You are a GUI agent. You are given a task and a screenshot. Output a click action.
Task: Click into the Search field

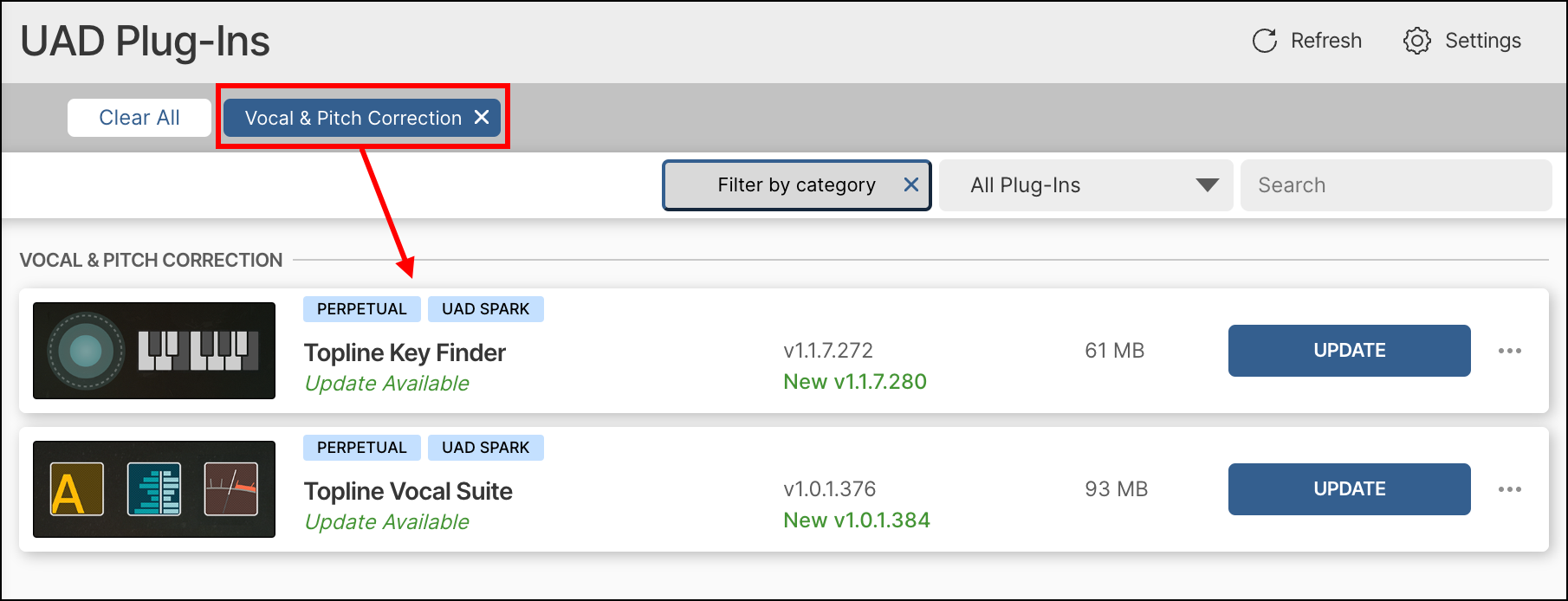[x=1395, y=185]
